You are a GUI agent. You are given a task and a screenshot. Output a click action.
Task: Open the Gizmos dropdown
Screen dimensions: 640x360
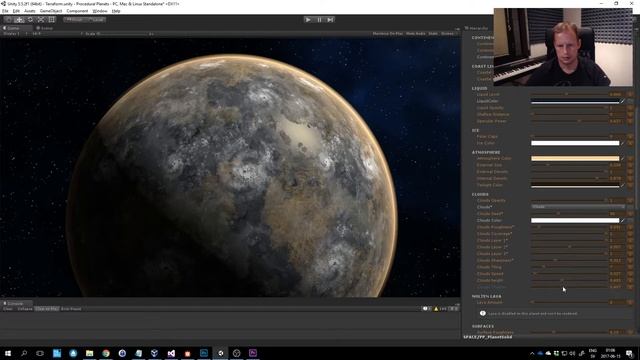[448, 33]
